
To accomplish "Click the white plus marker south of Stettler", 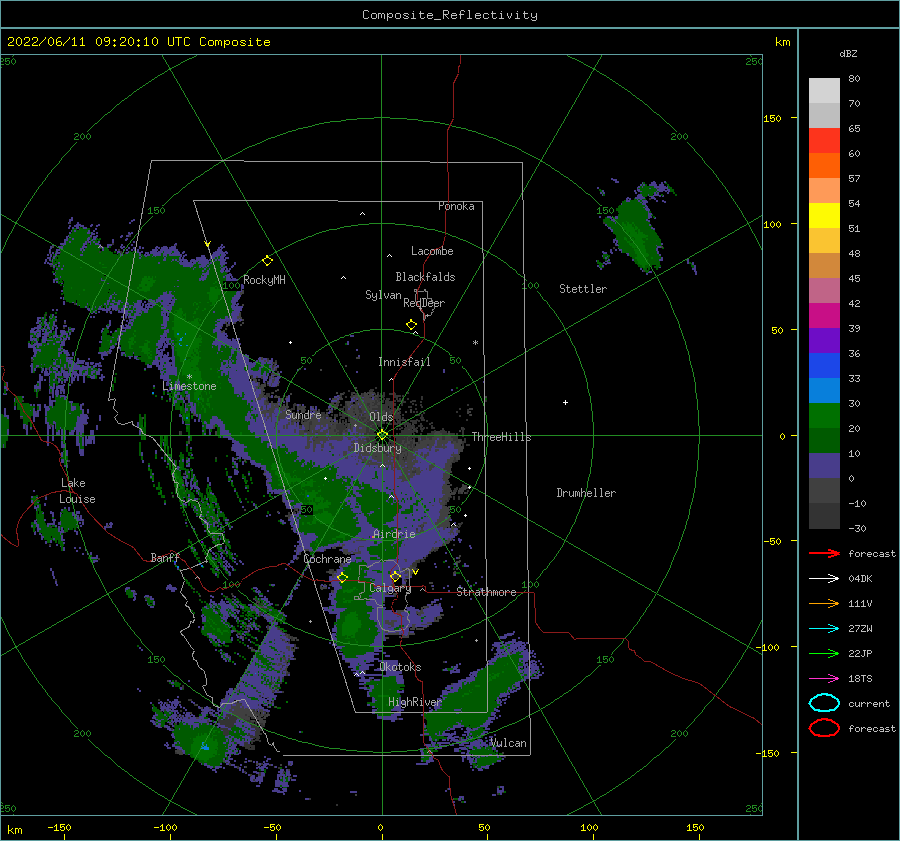I will click(565, 402).
